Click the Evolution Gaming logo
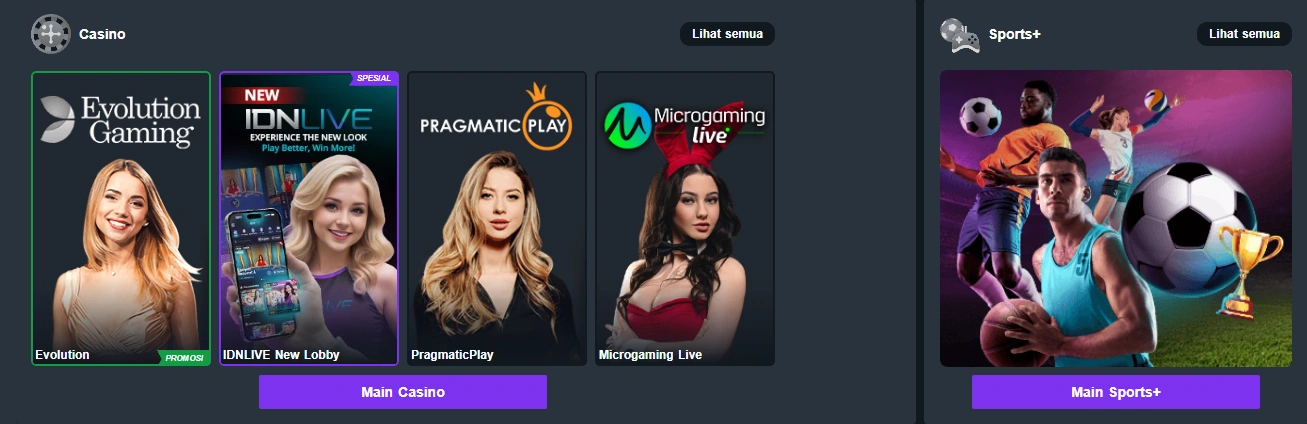 click(x=120, y=121)
